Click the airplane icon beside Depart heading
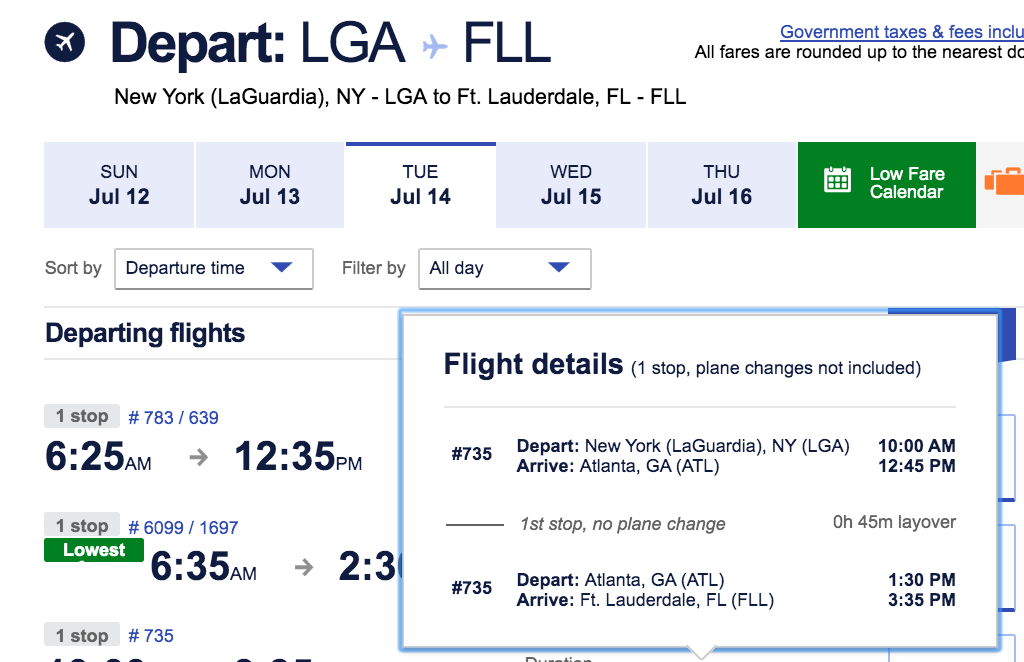This screenshot has height=662, width=1024. coord(65,43)
